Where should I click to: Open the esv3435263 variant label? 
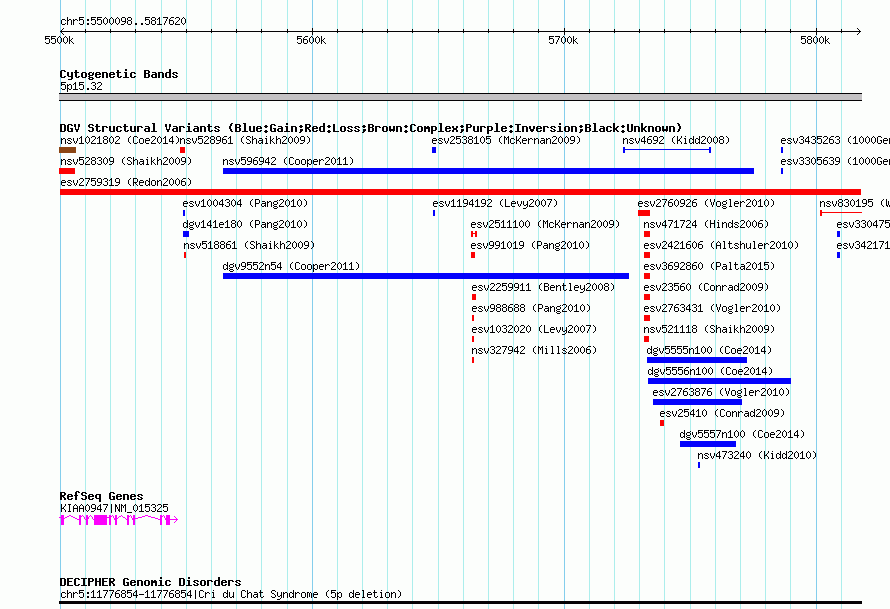click(x=835, y=140)
